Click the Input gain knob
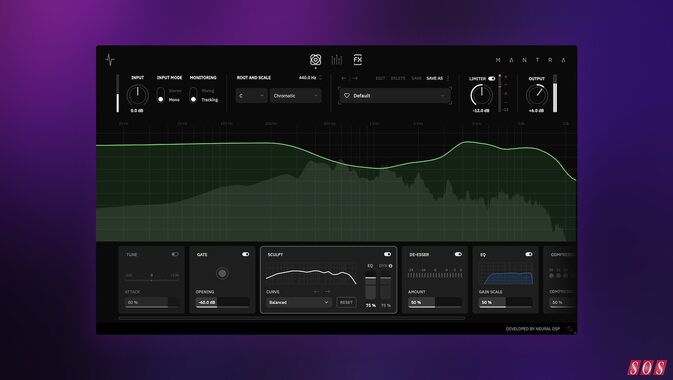 click(x=137, y=95)
